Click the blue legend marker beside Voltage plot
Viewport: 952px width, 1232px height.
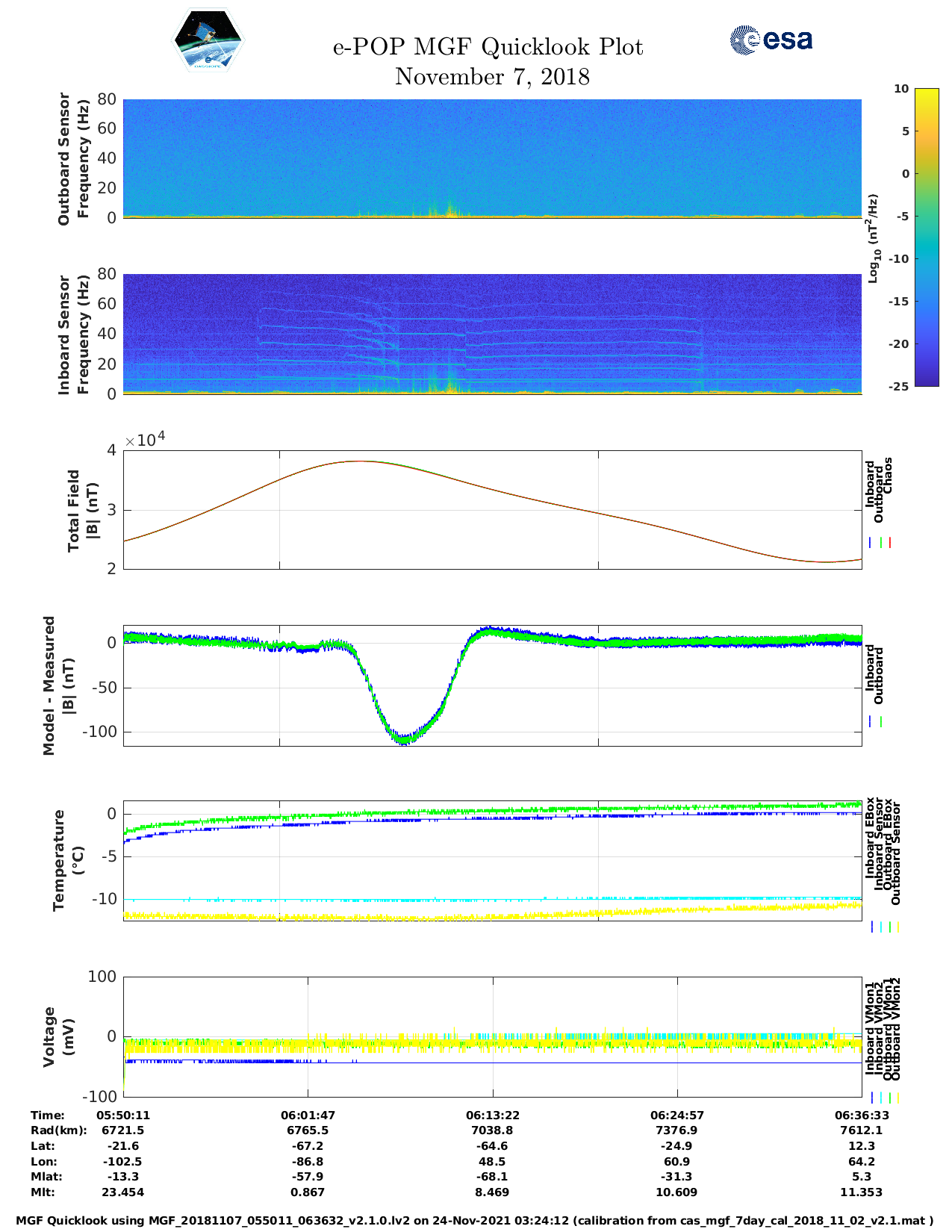[x=871, y=1098]
